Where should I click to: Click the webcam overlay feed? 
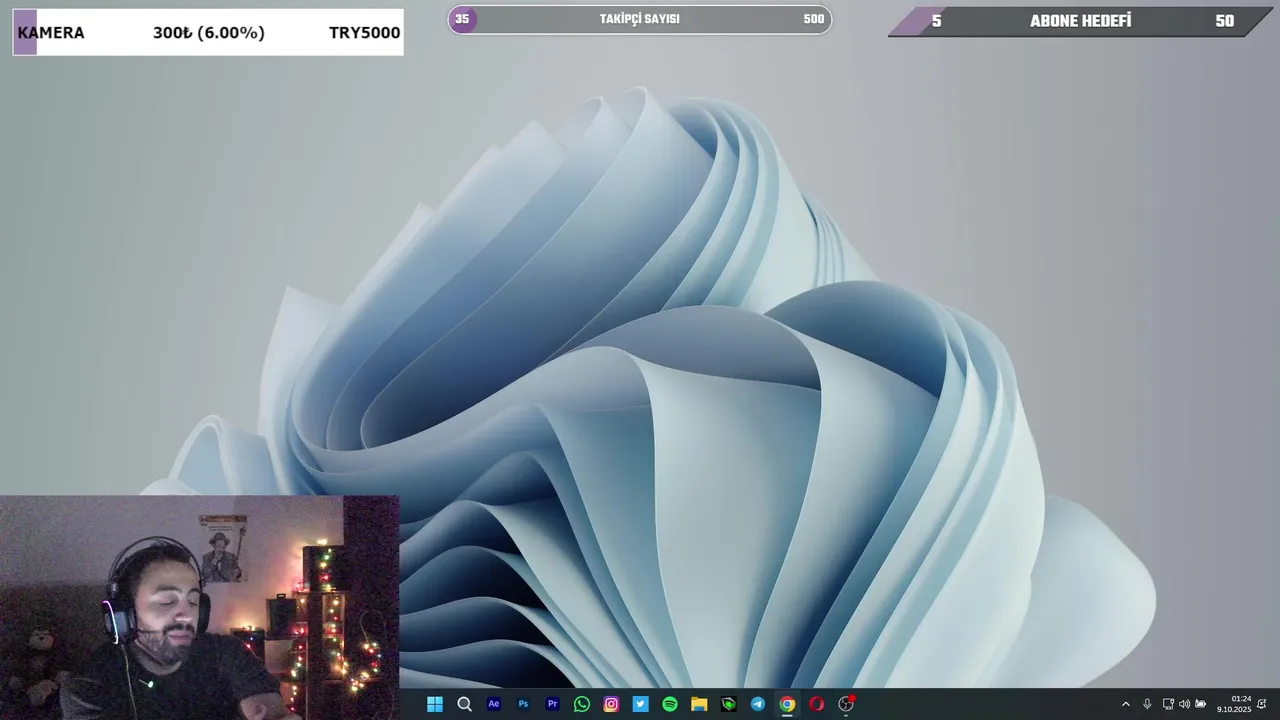click(200, 607)
